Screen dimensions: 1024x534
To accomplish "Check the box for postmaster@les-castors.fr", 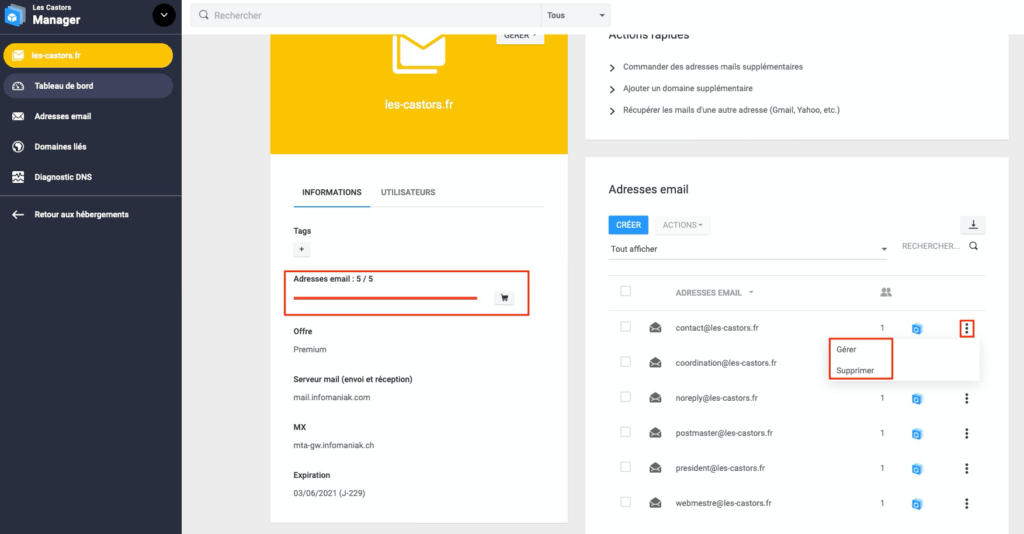I will click(x=626, y=432).
